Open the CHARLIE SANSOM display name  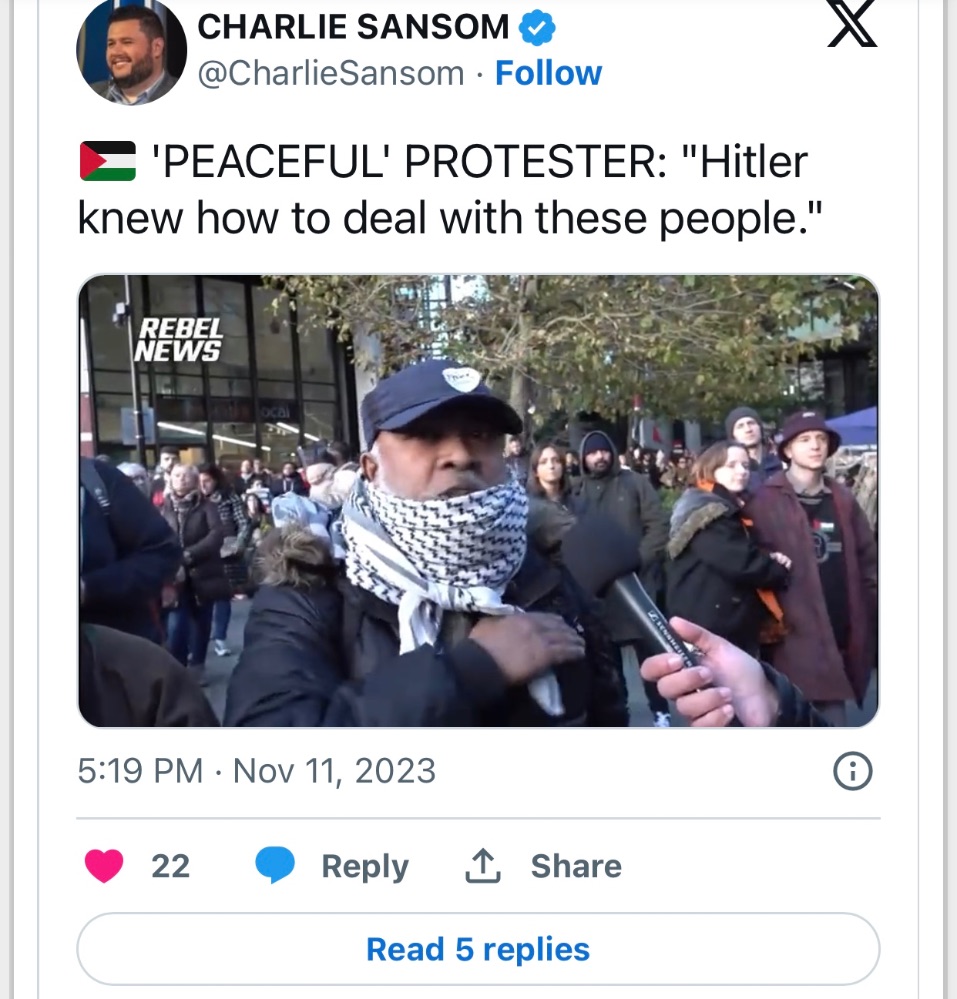coord(354,27)
